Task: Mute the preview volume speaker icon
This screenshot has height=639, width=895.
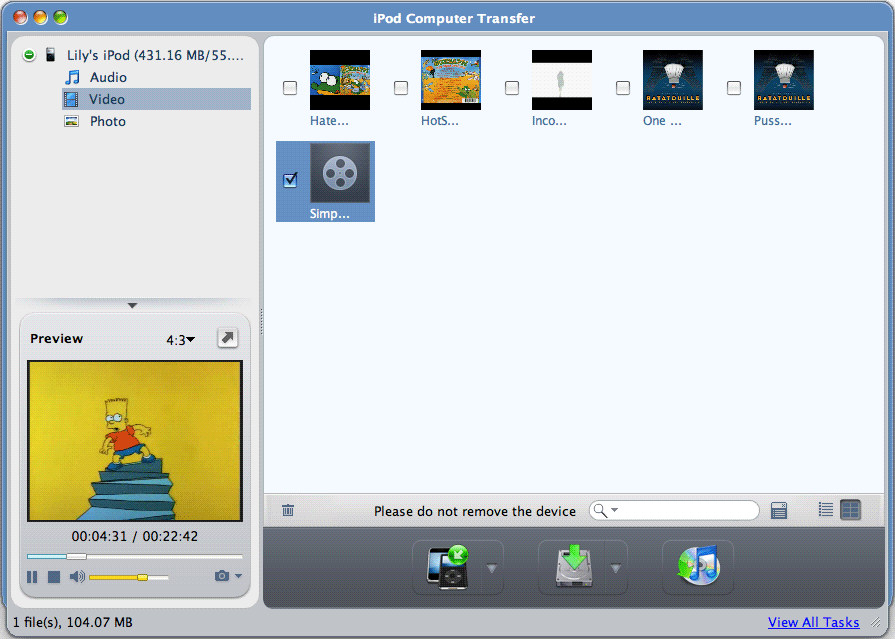Action: pyautogui.click(x=77, y=577)
